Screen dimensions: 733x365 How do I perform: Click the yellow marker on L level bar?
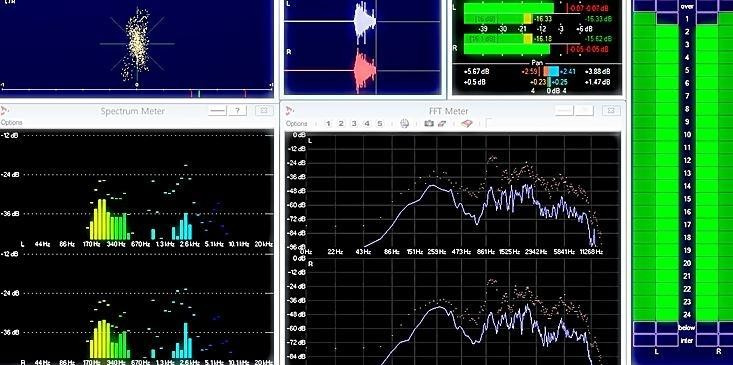pos(527,19)
